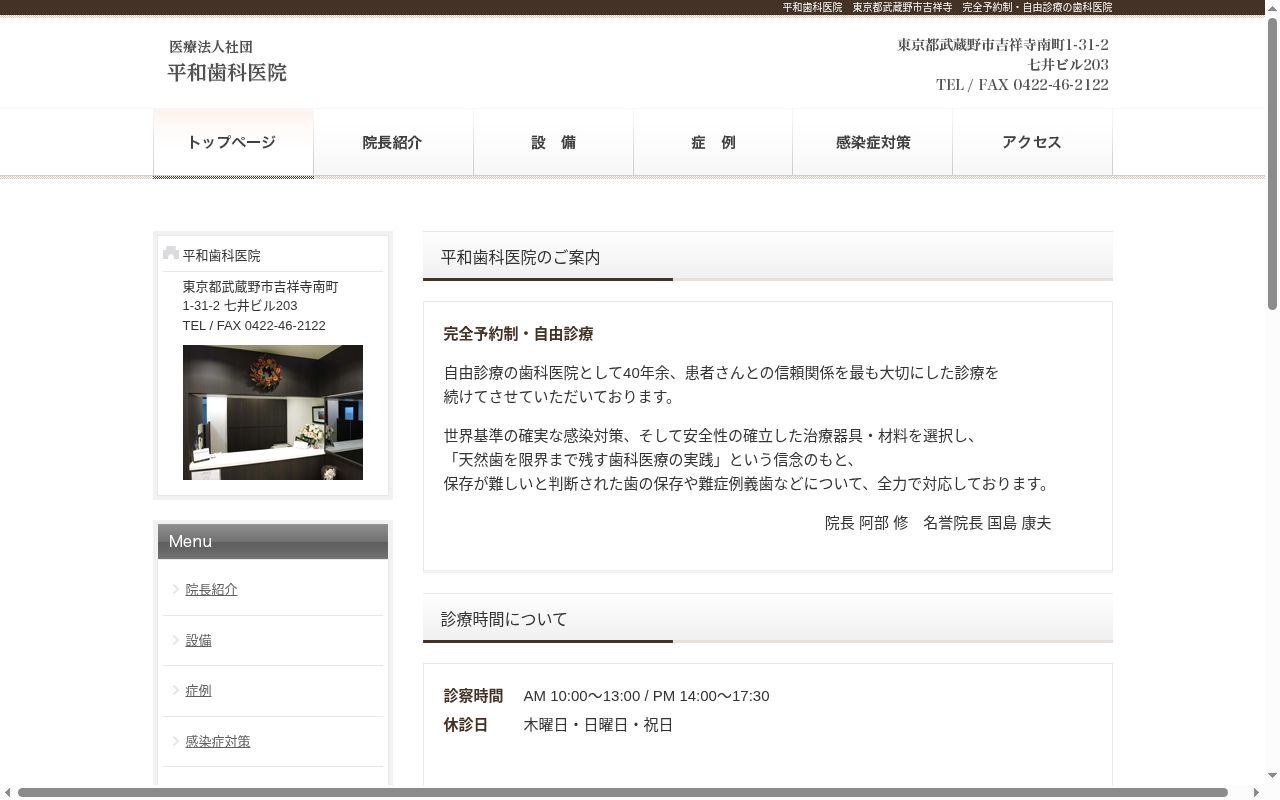Click the 診察時間 label

473,696
